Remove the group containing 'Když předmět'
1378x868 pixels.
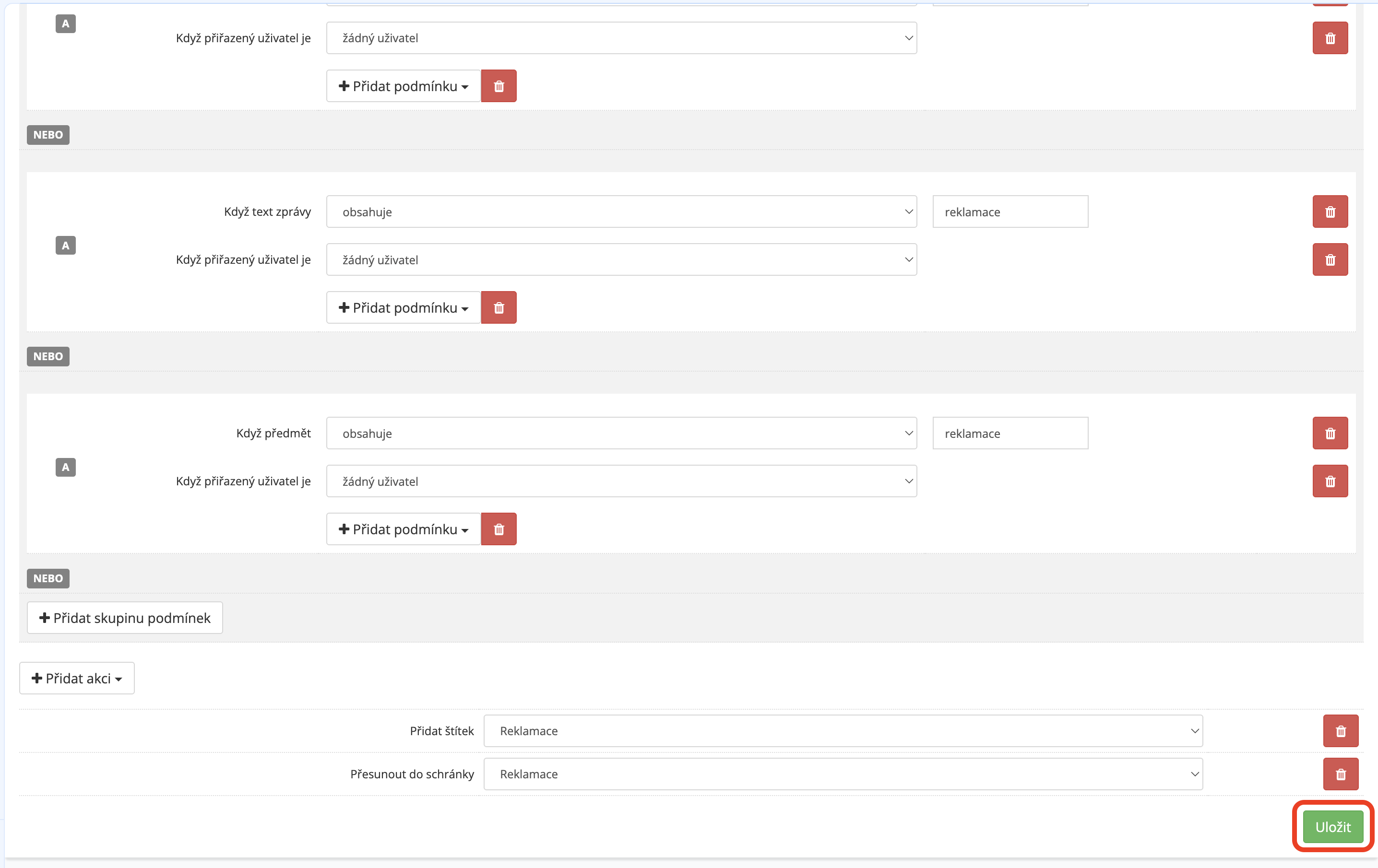coord(499,529)
